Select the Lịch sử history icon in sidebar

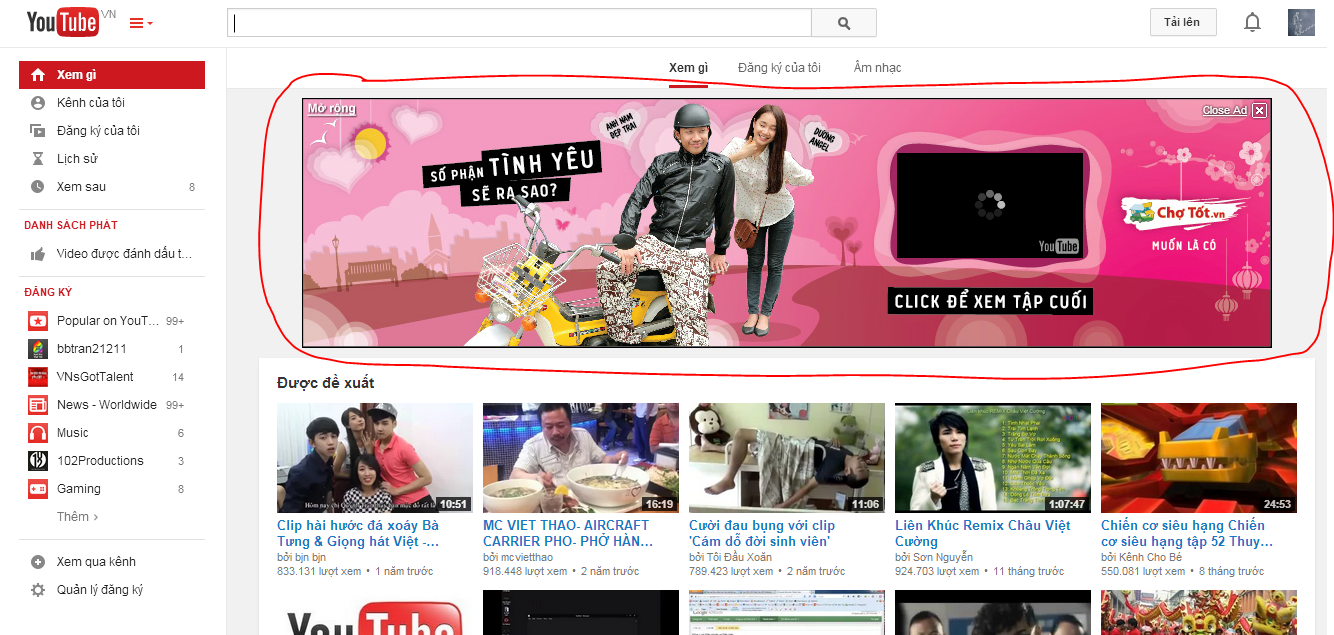36,158
